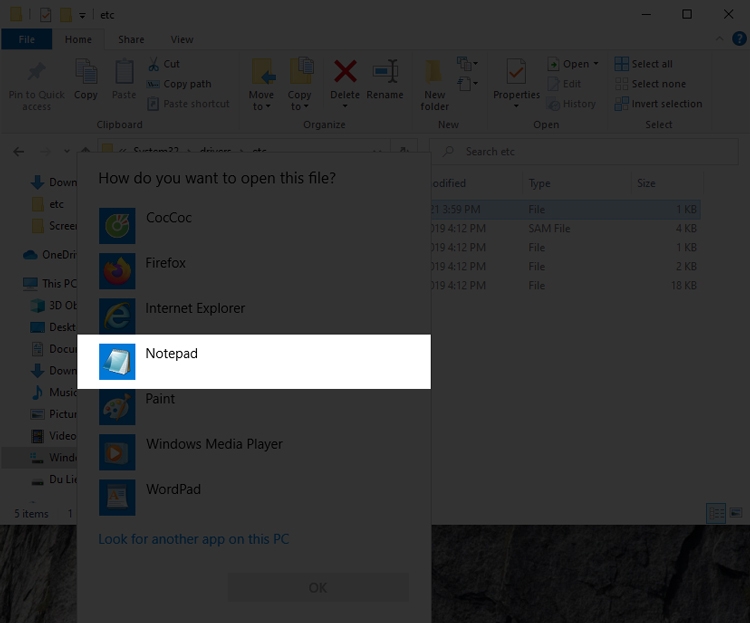Switch to the Share ribbon tab
This screenshot has width=750, height=623.
(131, 39)
